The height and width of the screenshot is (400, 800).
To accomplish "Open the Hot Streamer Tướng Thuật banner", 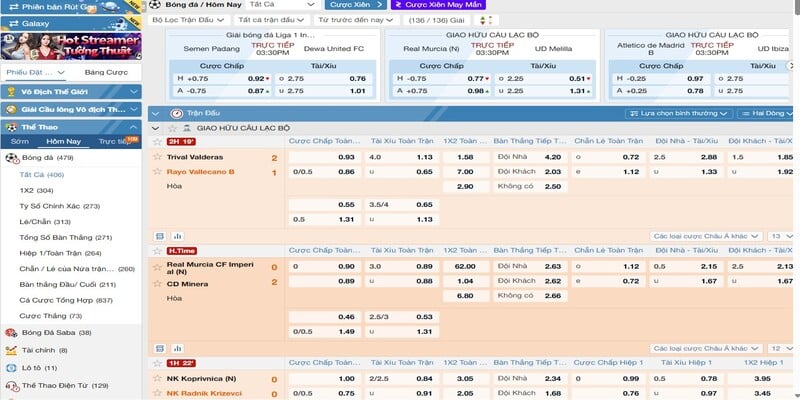I will tap(72, 45).
